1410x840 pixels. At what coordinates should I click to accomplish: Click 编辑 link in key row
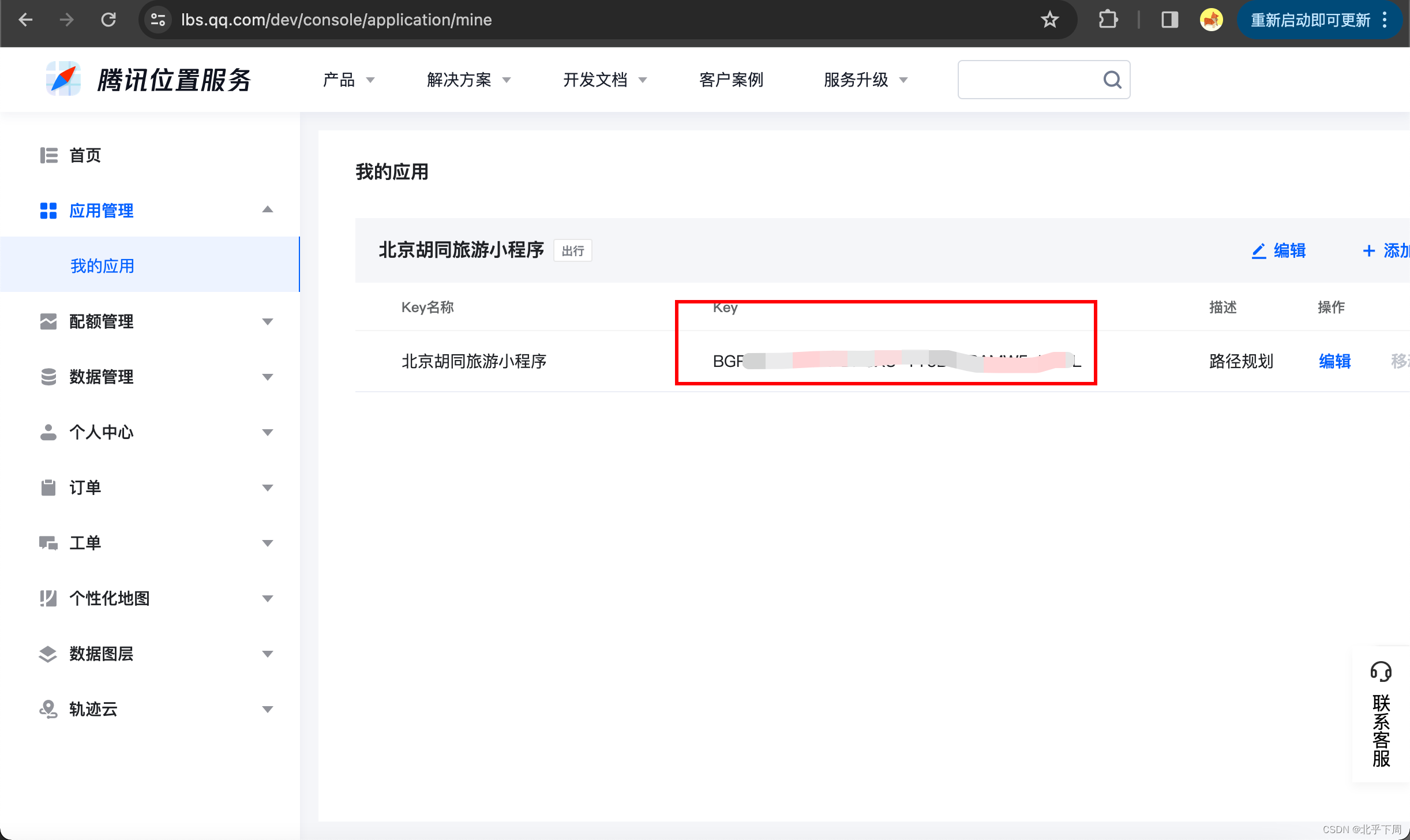coord(1334,361)
